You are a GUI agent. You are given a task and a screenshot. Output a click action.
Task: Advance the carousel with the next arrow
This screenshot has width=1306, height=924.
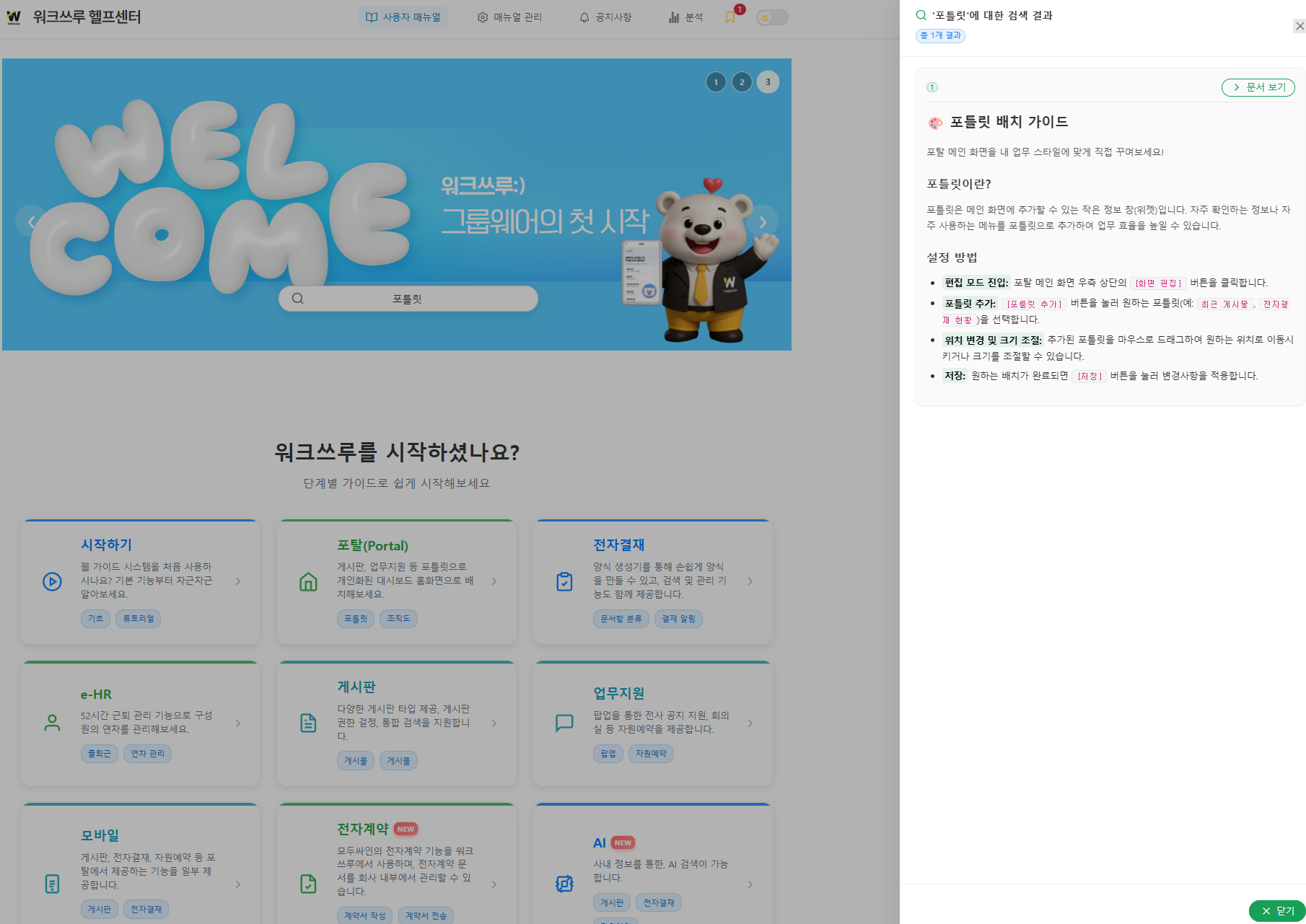pyautogui.click(x=763, y=221)
